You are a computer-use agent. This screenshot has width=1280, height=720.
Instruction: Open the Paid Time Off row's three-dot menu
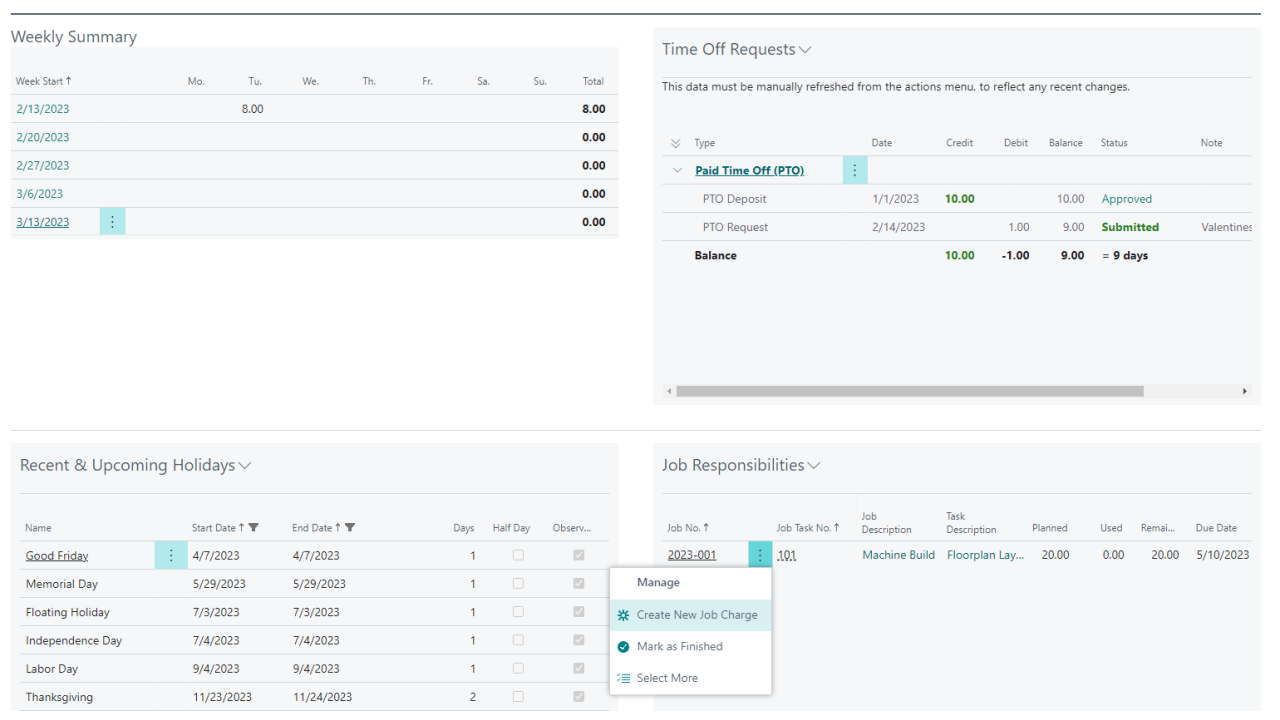(x=855, y=170)
